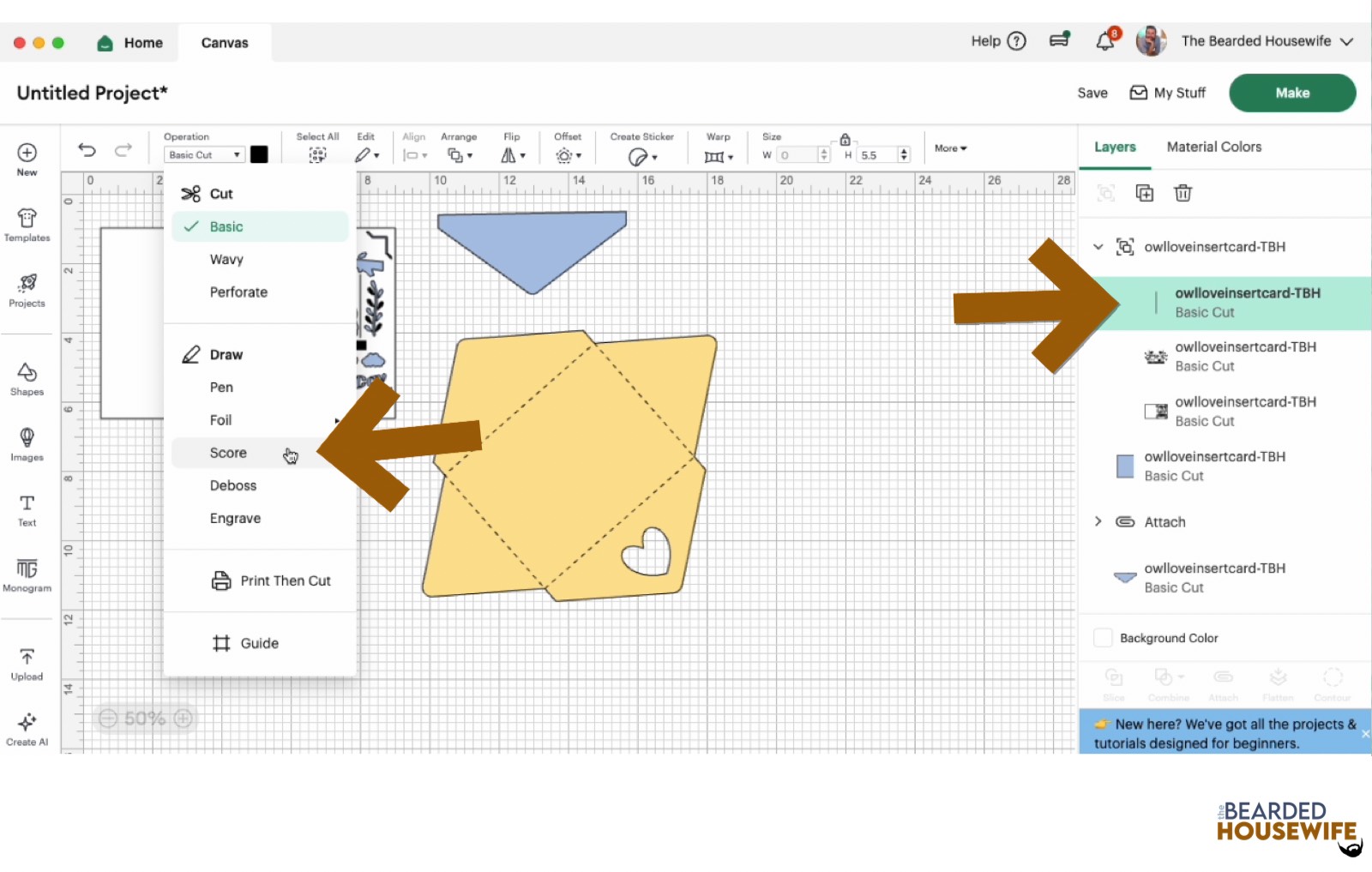Toggle the size aspect ratio lock

[845, 139]
